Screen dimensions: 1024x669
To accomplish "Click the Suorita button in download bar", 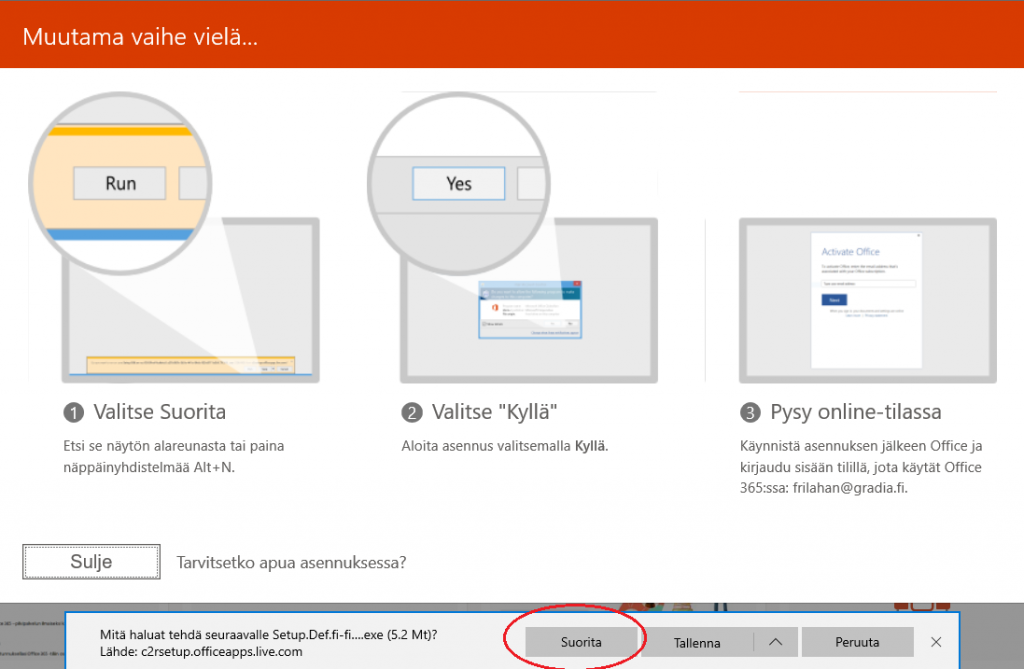I will point(581,642).
